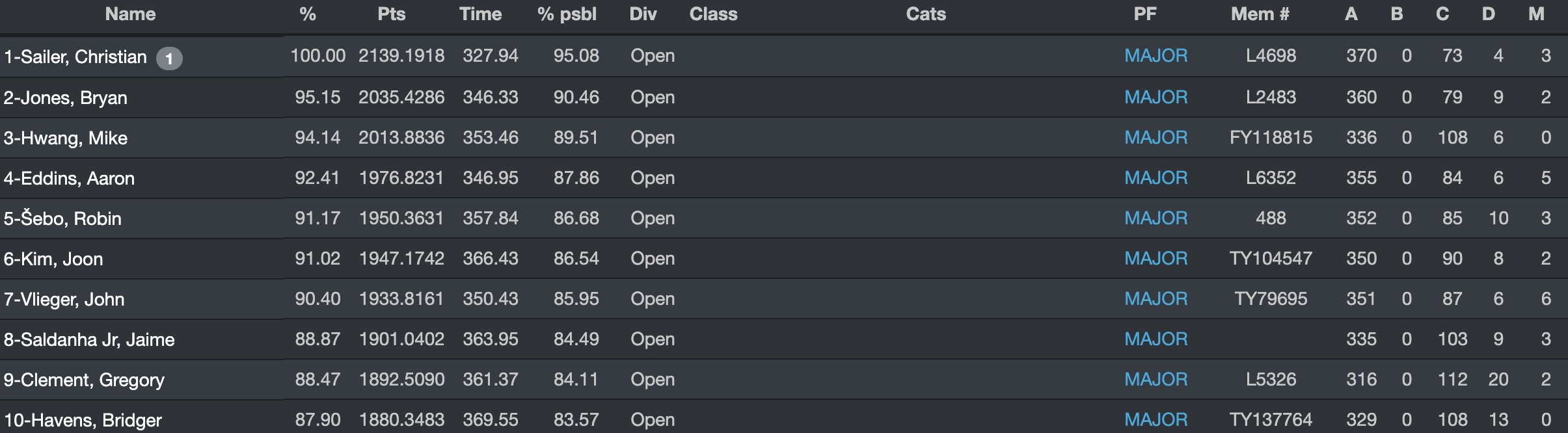Screen dimensions: 1568x433
Task: Open MAJOR link for Jones, Bryan
Action: coord(1156,98)
